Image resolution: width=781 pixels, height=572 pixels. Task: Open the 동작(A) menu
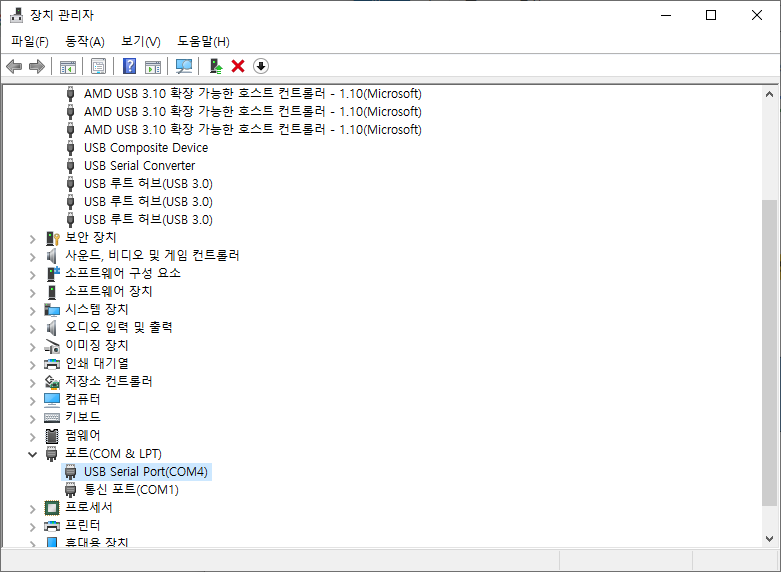[85, 41]
